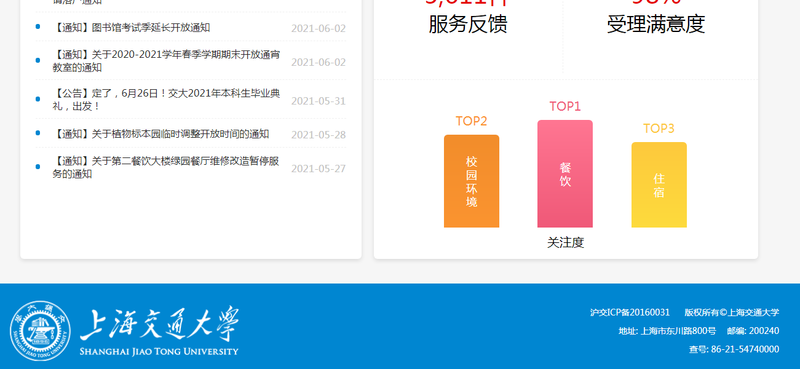Viewport: 800px width, 369px height.
Task: Click the TOP3 label
Action: [659, 128]
